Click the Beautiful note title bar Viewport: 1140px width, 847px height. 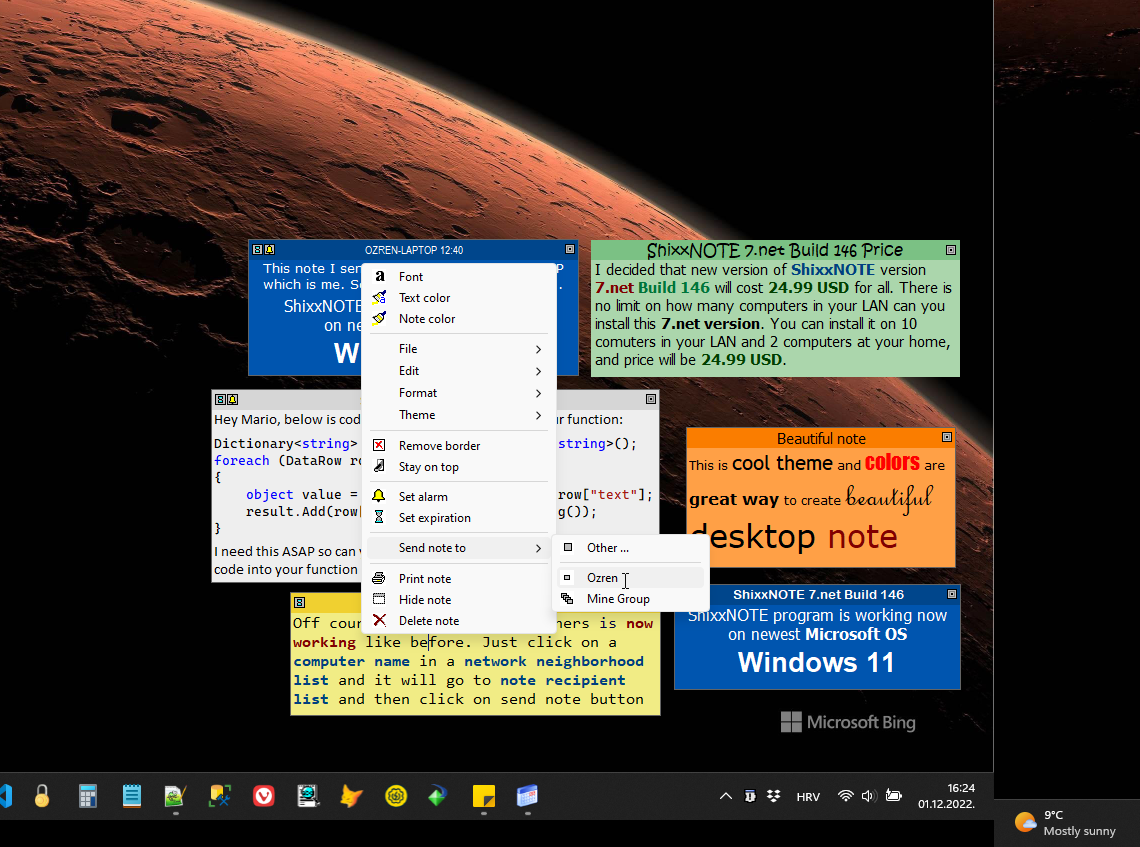(821, 438)
